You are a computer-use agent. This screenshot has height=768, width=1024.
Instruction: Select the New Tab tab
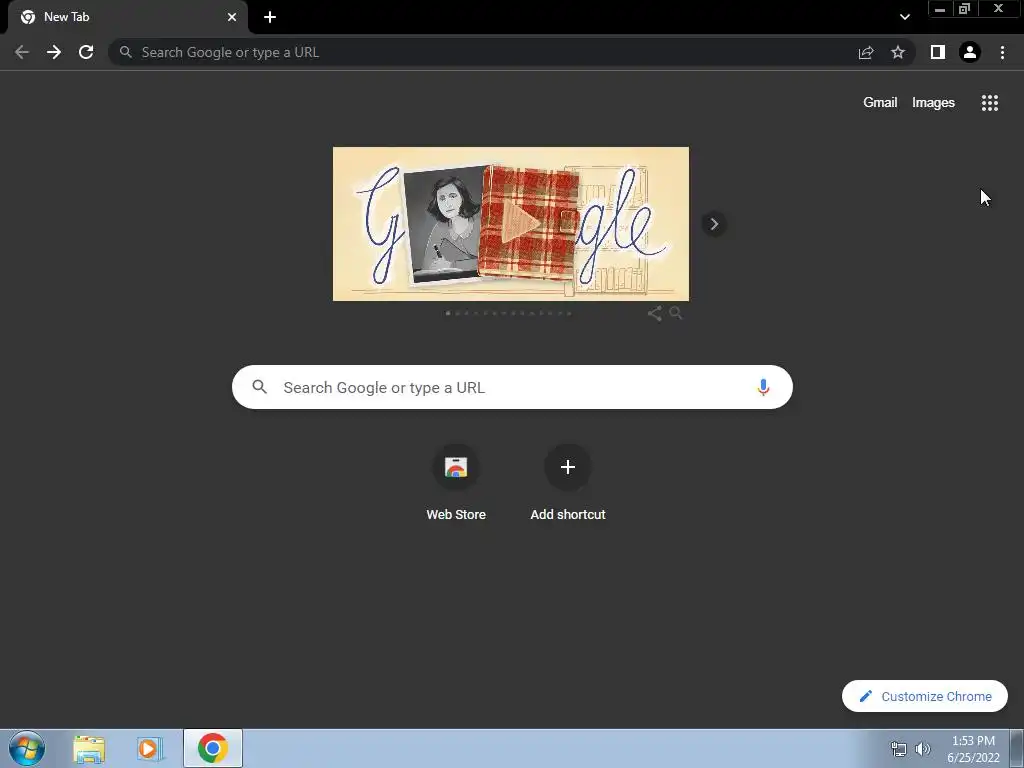pos(127,17)
